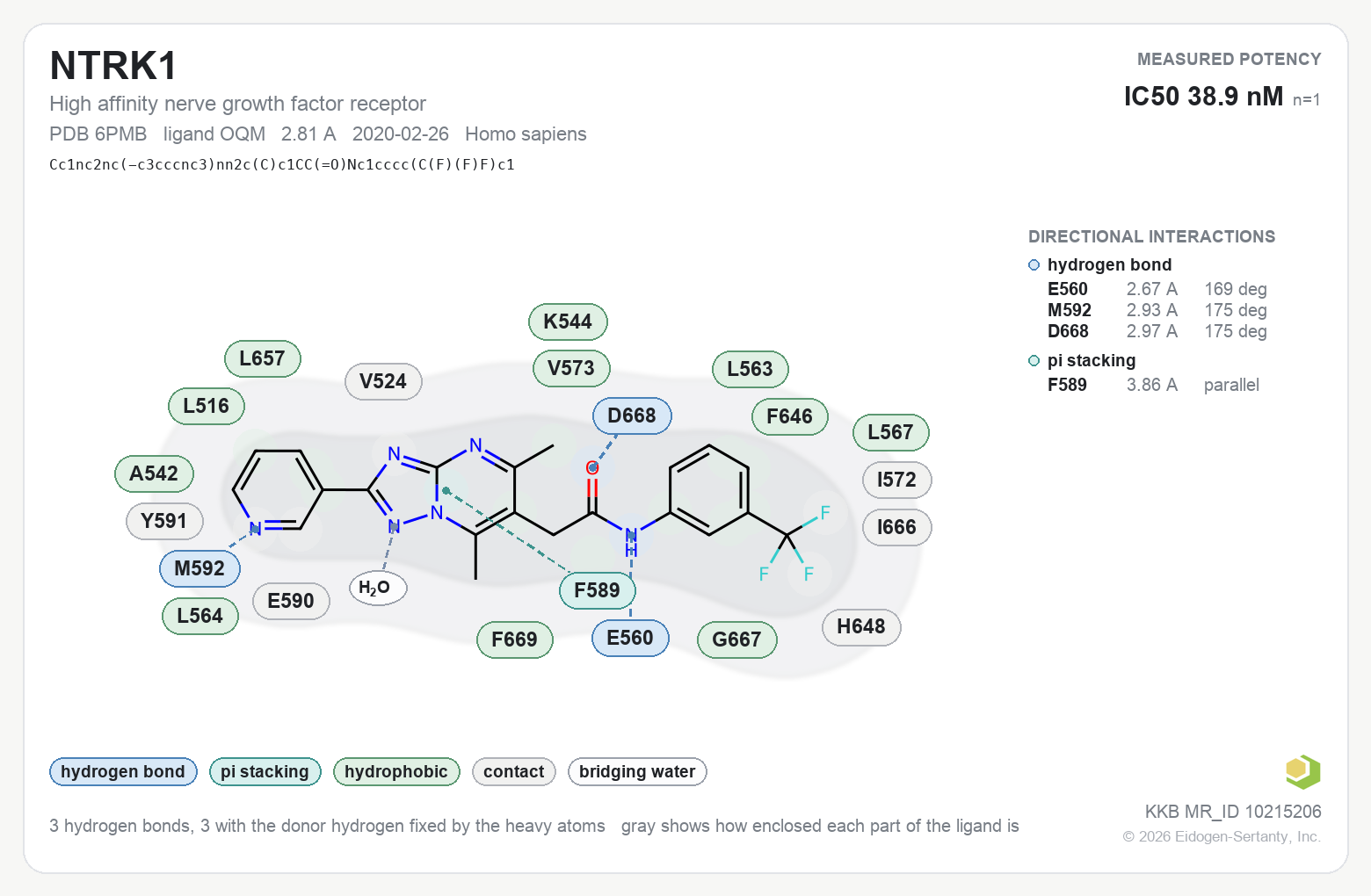Click residue label A542
Image resolution: width=1371 pixels, height=896 pixels.
pos(154,473)
